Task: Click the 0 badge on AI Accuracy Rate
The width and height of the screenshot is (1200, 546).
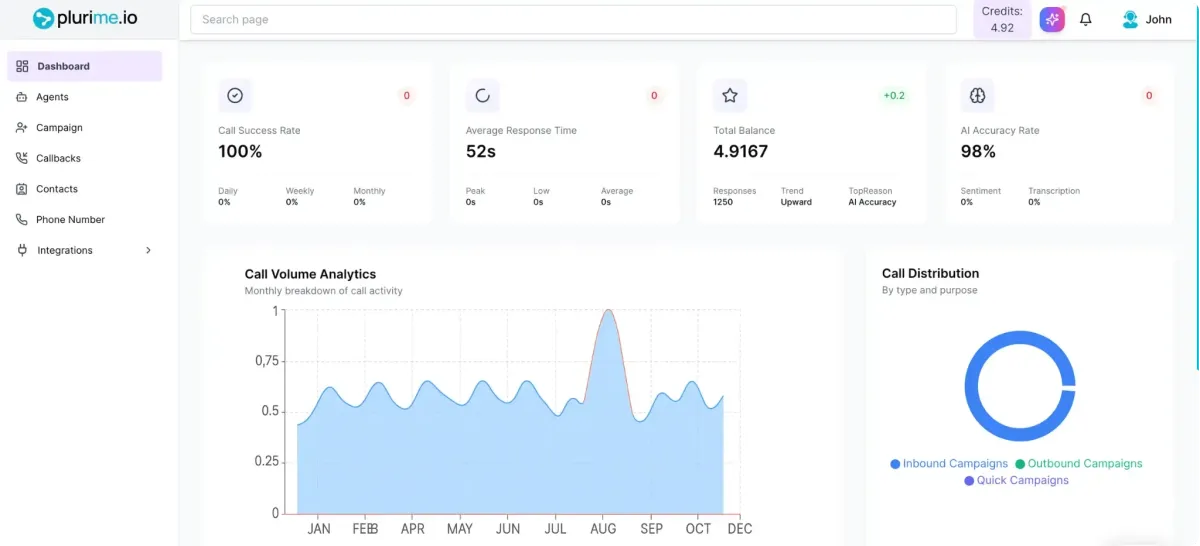Action: coord(1149,96)
